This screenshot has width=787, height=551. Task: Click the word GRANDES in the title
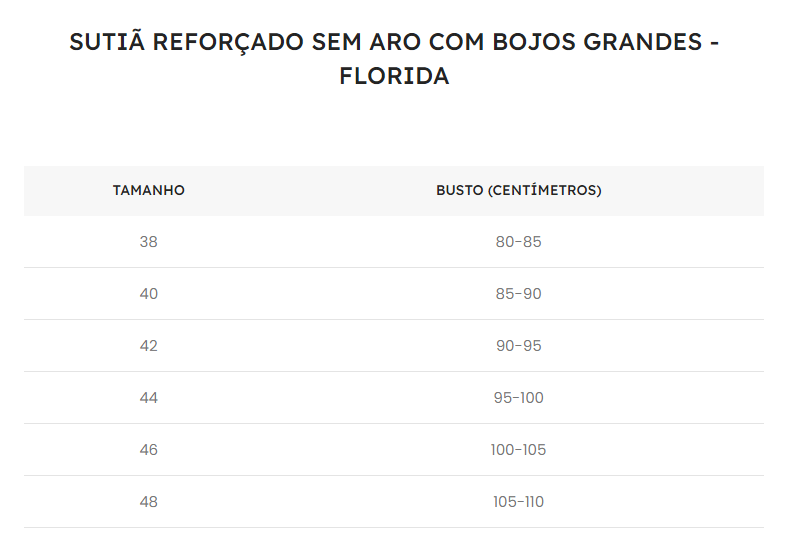[642, 42]
